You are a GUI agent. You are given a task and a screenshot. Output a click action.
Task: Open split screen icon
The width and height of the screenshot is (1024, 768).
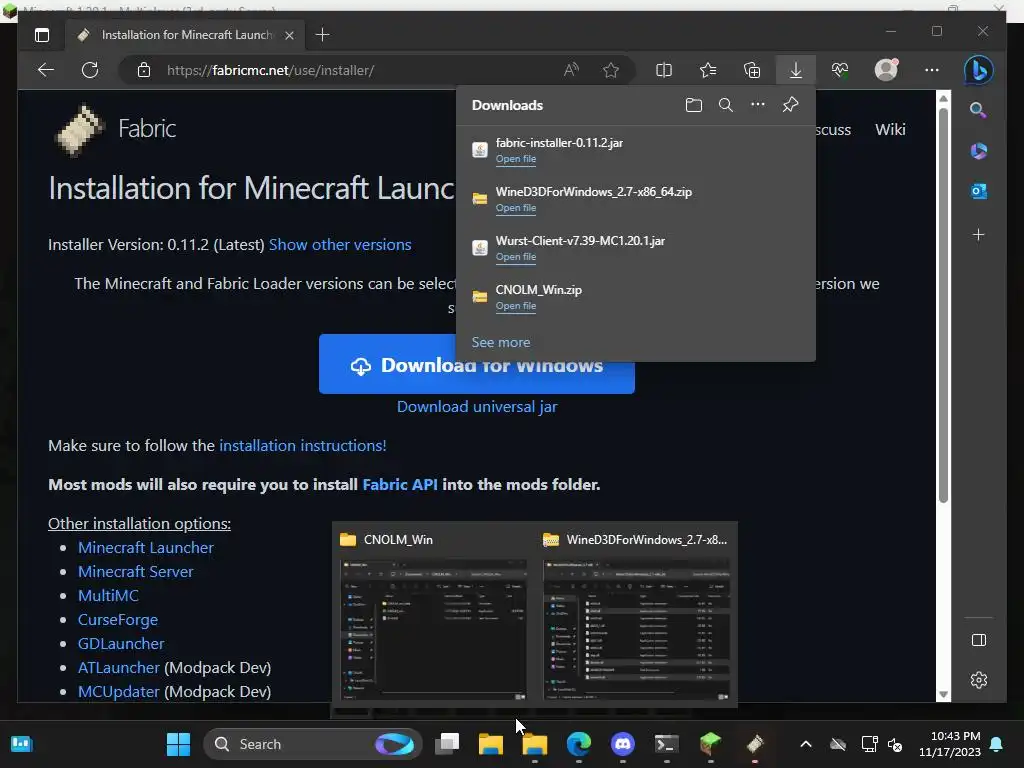(x=664, y=70)
